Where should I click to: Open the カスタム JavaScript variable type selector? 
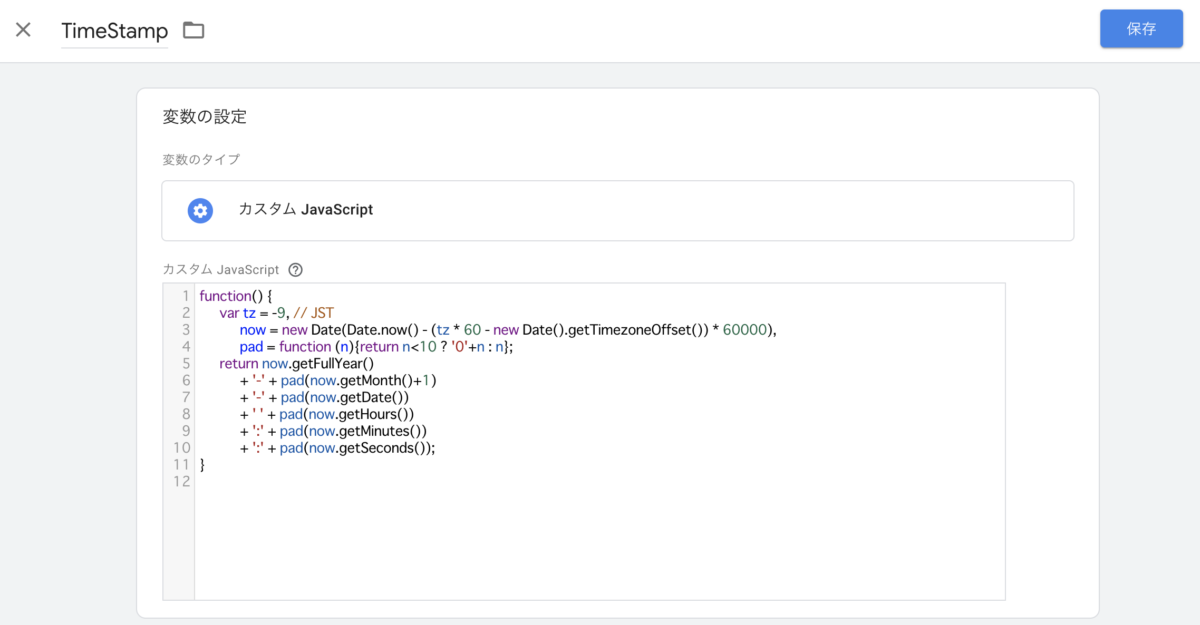[x=617, y=210]
